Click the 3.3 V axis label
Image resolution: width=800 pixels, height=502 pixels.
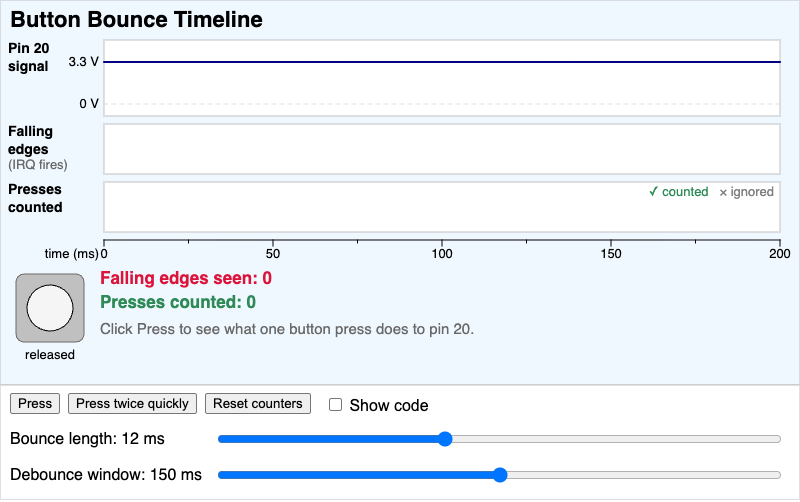(84, 62)
